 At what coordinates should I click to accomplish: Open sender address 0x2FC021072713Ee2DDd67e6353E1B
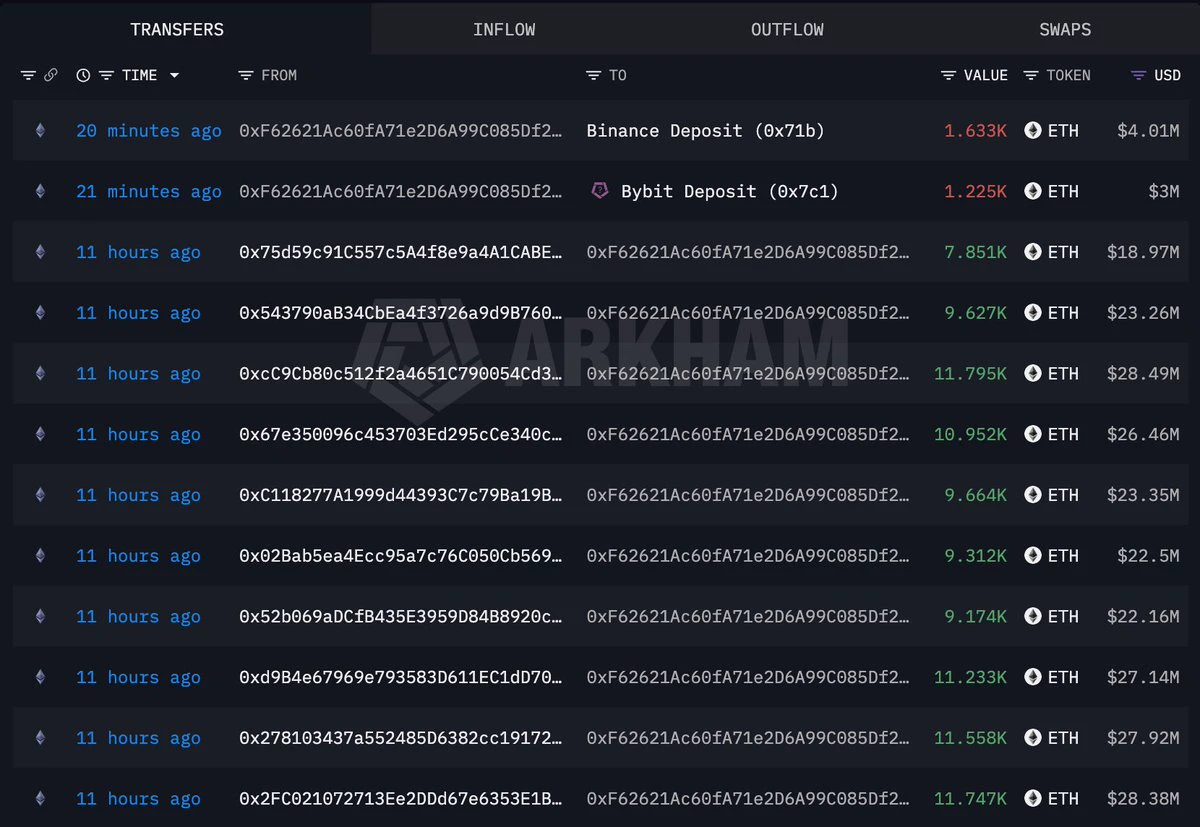(400, 799)
